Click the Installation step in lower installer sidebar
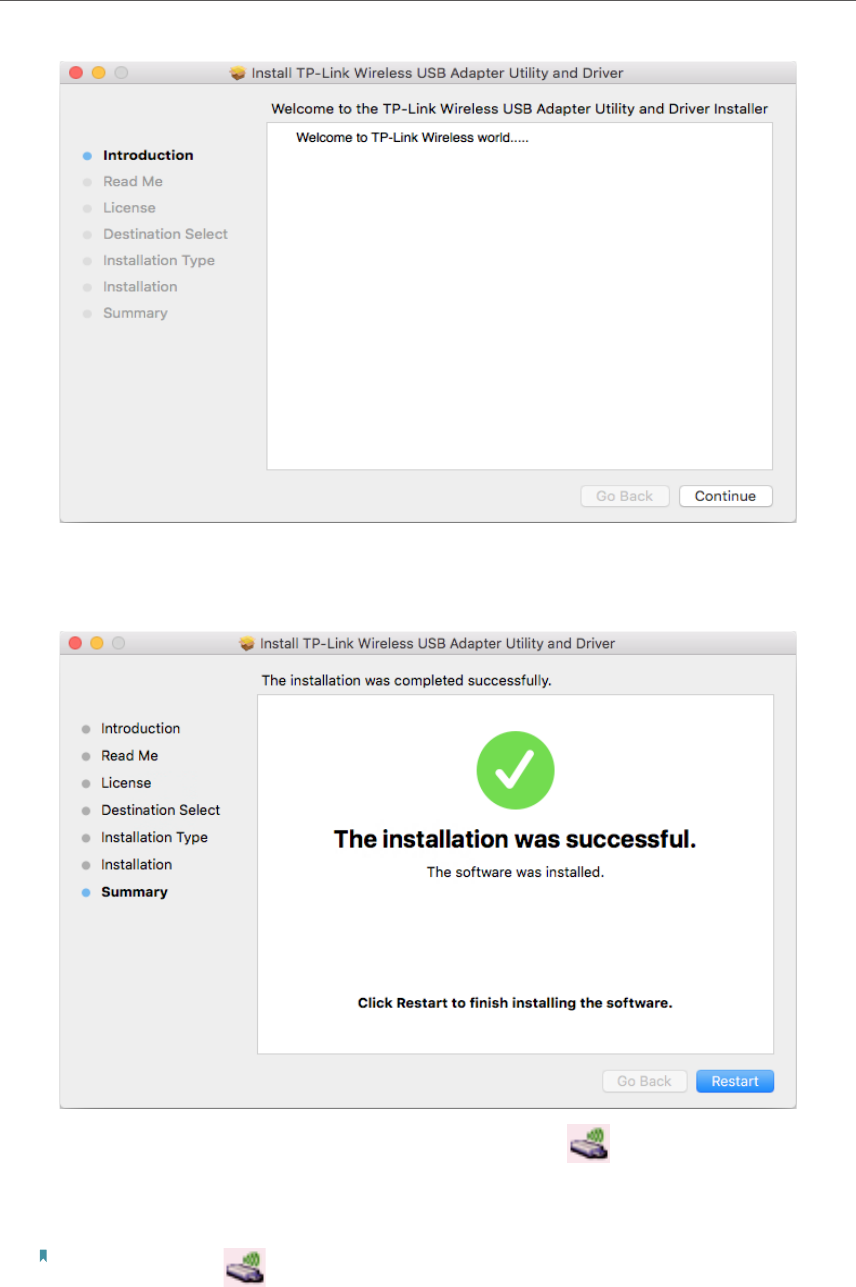This screenshot has width=856, height=1287. point(136,864)
